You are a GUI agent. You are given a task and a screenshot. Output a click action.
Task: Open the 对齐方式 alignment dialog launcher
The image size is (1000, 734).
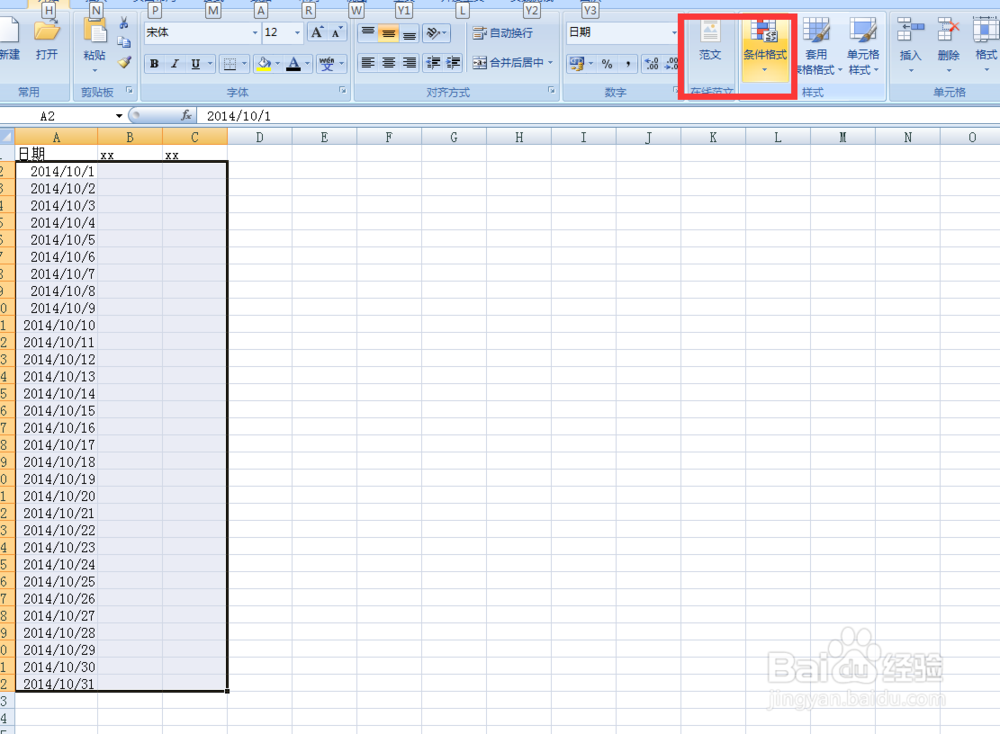tap(552, 91)
